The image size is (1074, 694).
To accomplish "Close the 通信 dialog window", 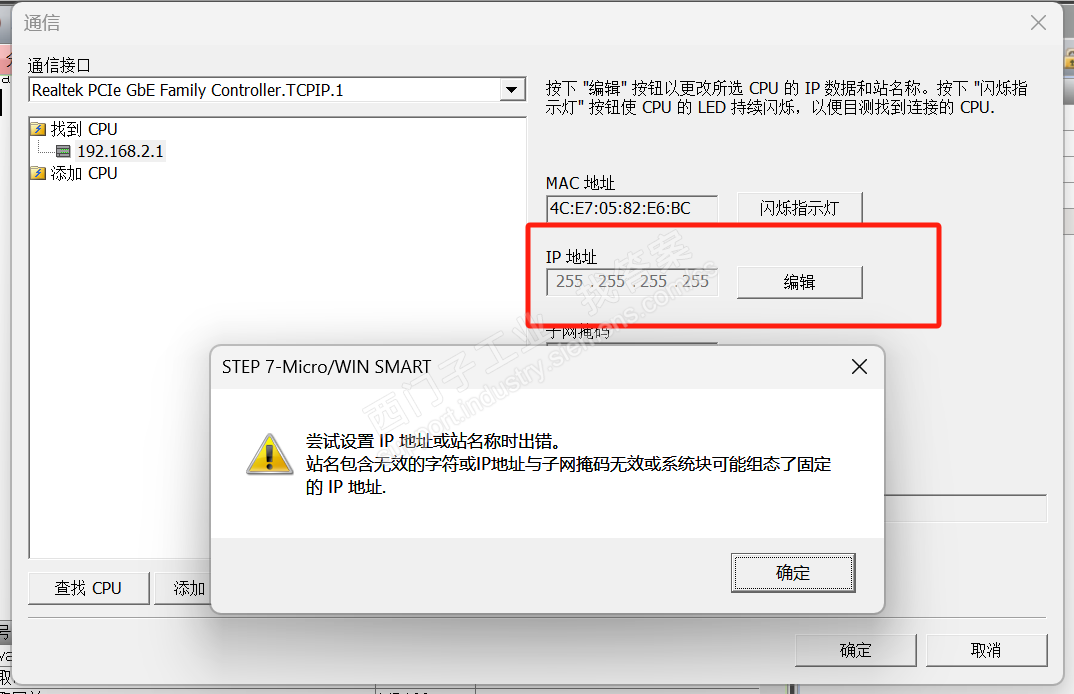I will [1038, 23].
